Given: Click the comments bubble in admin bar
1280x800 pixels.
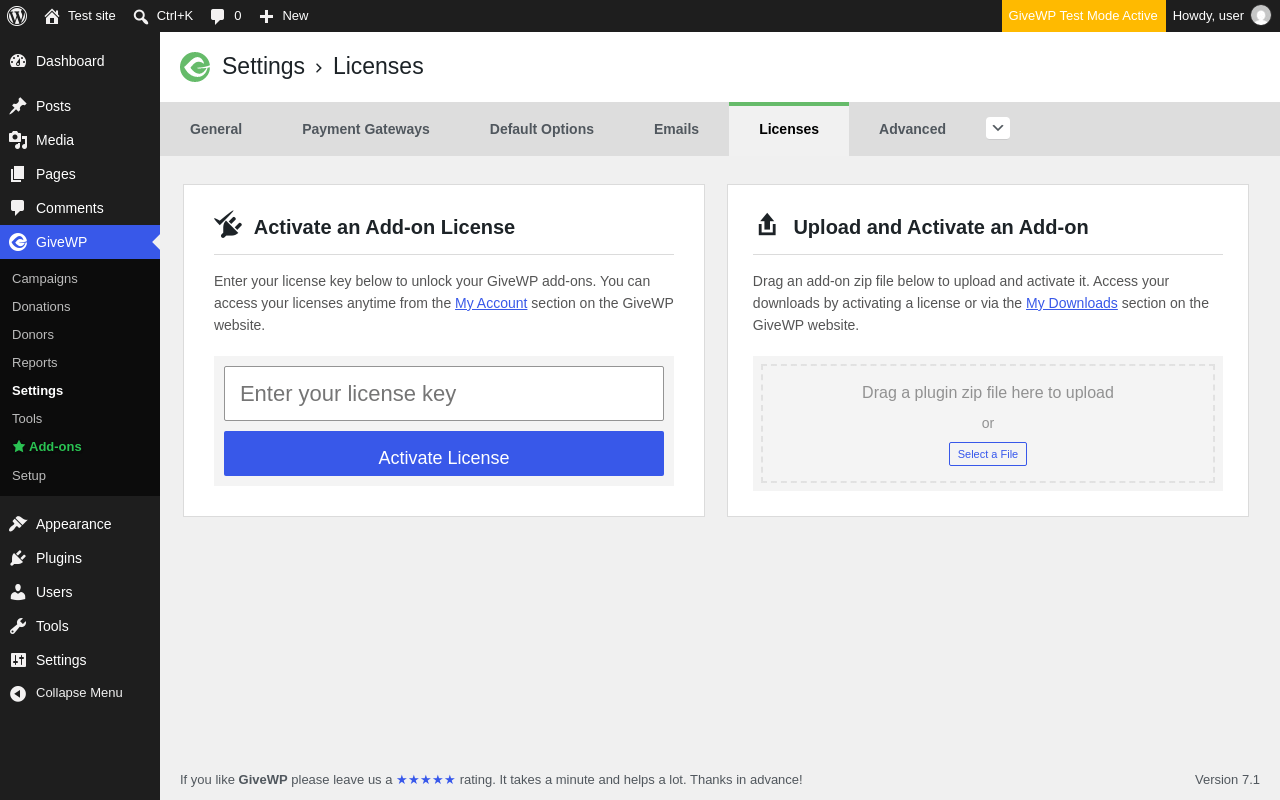Looking at the screenshot, I should point(225,16).
